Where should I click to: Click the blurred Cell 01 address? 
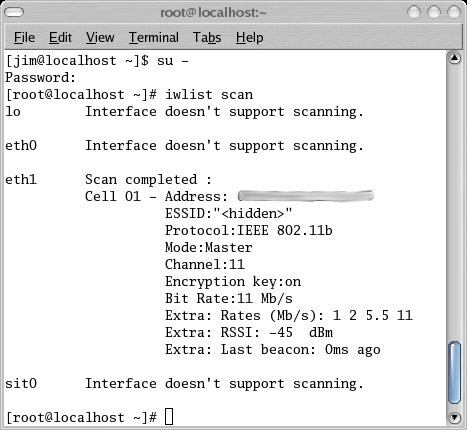tap(306, 196)
